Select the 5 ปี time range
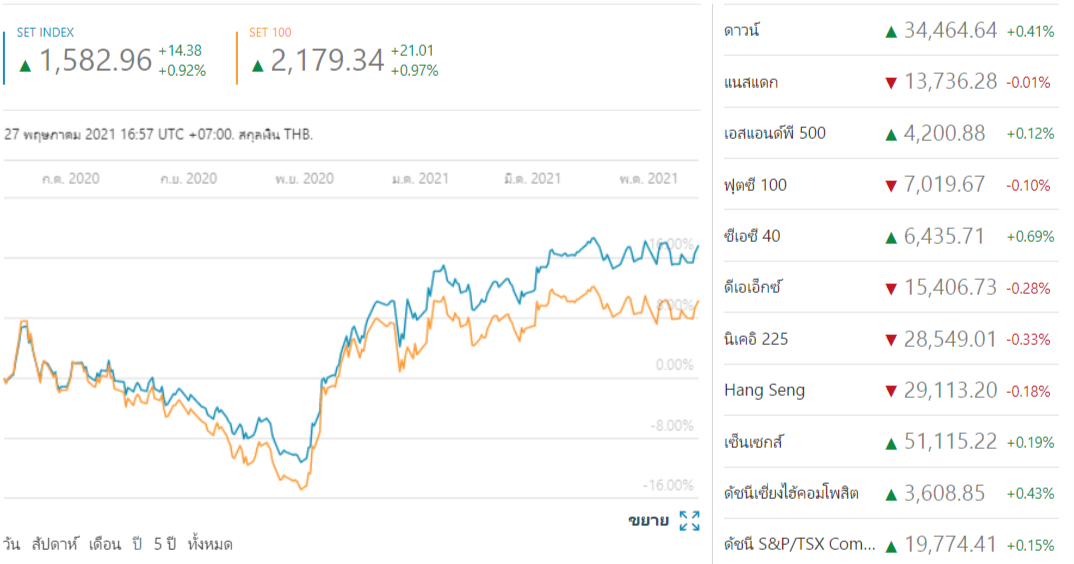Screen dimensions: 1074x564 click(x=165, y=545)
